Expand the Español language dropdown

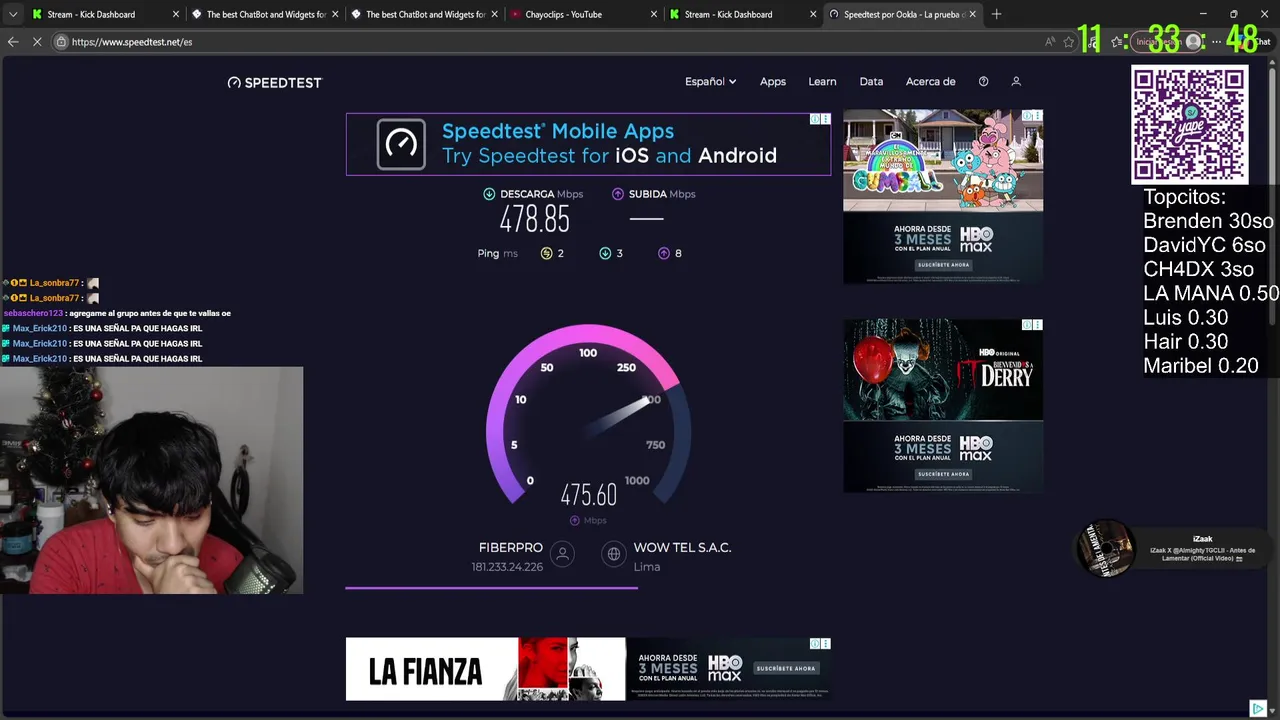710,81
